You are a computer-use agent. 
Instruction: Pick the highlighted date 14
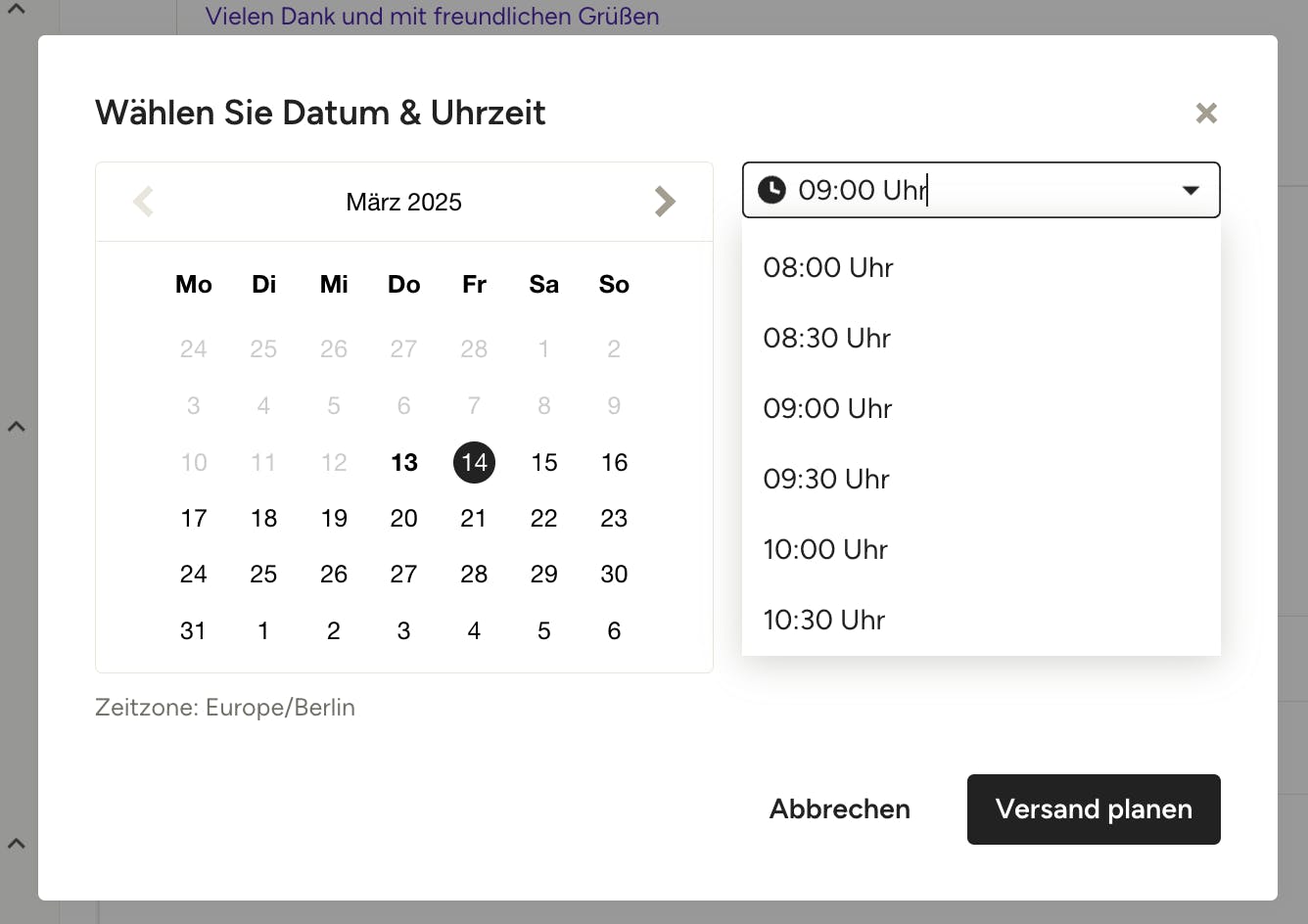474,462
